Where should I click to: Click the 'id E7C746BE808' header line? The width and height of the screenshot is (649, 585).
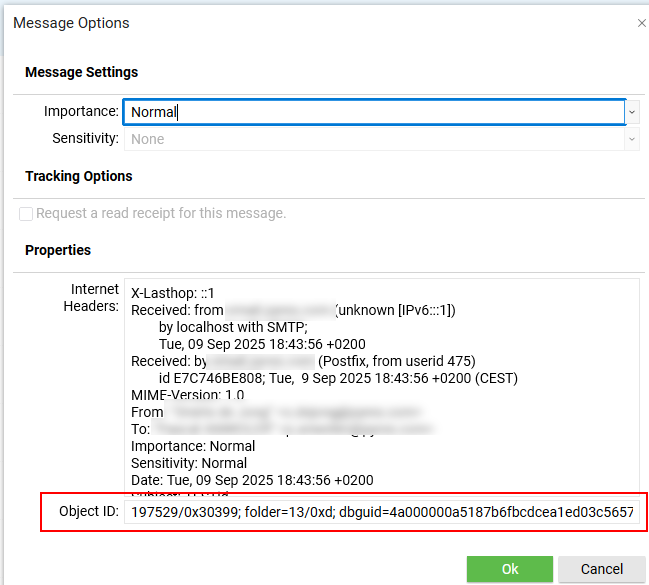pyautogui.click(x=338, y=378)
